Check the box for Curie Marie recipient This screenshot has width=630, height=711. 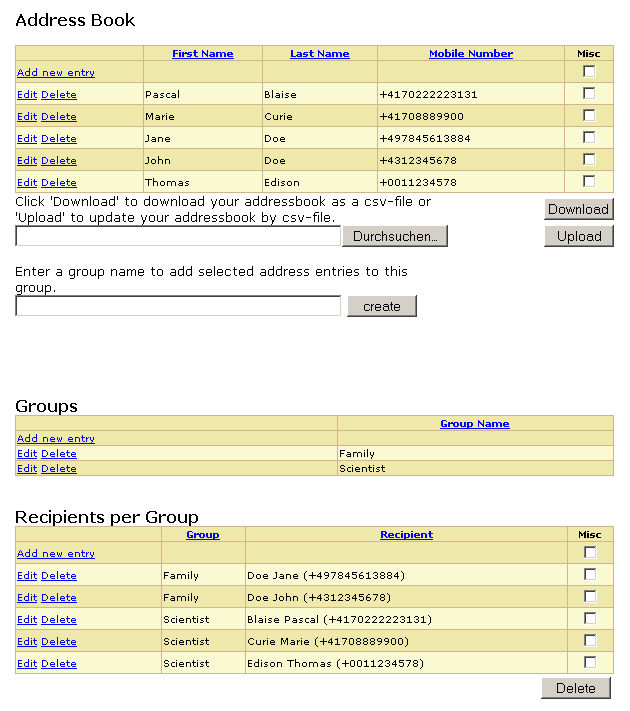[x=589, y=640]
